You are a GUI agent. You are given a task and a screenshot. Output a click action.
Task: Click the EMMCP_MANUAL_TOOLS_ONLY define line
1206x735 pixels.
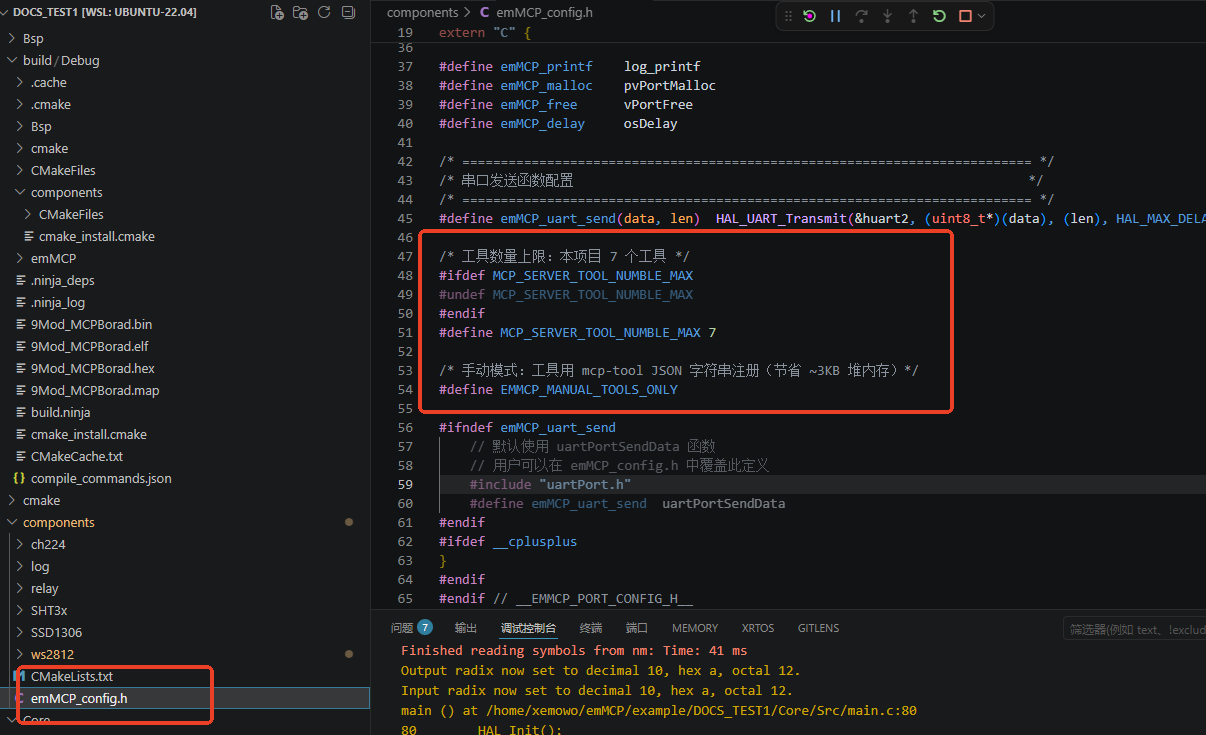(558, 389)
